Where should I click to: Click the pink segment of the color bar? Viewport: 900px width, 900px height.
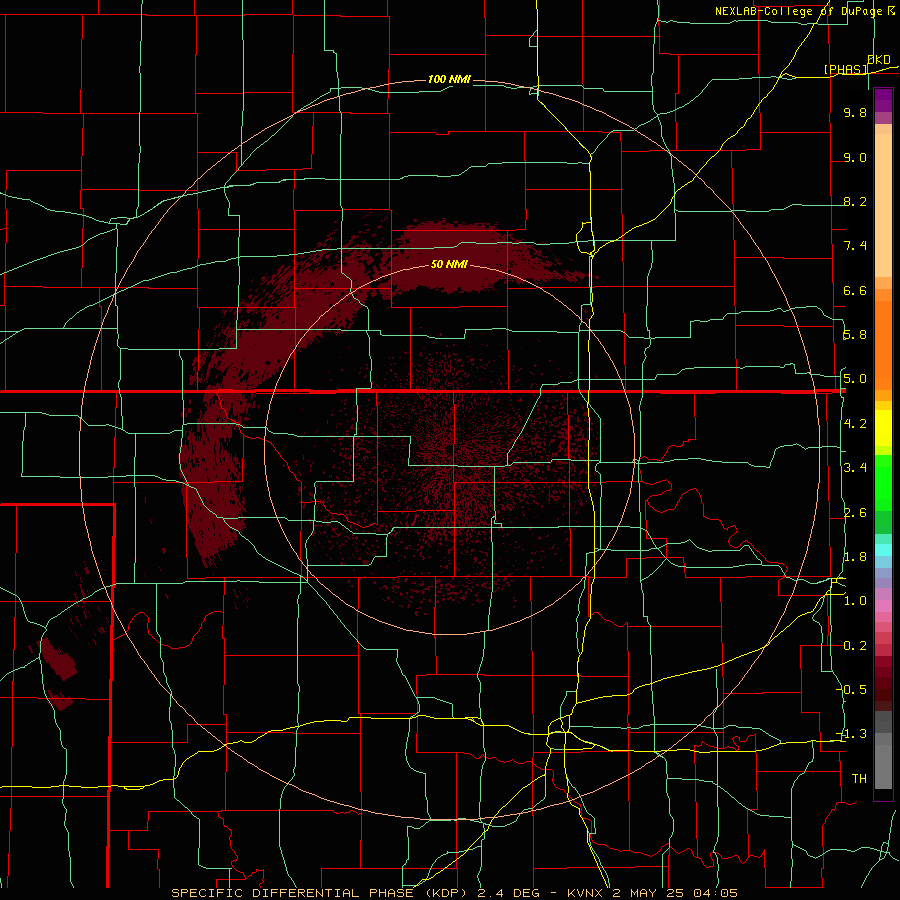tap(883, 606)
